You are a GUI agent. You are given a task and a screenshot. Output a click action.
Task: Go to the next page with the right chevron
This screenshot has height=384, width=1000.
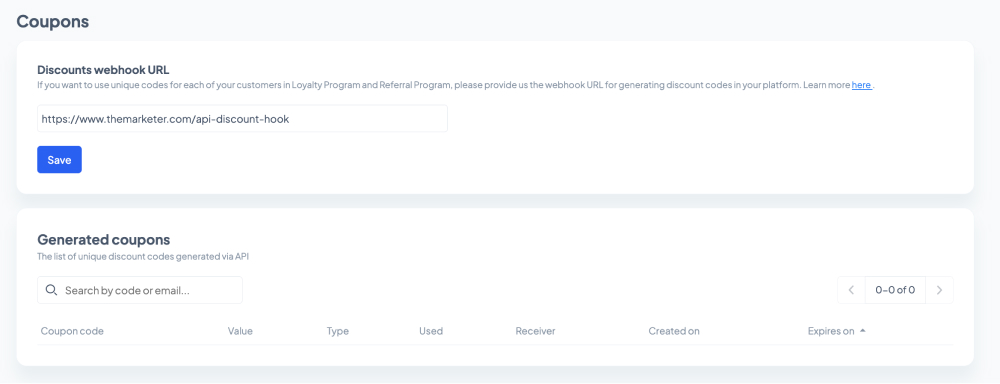click(939, 290)
